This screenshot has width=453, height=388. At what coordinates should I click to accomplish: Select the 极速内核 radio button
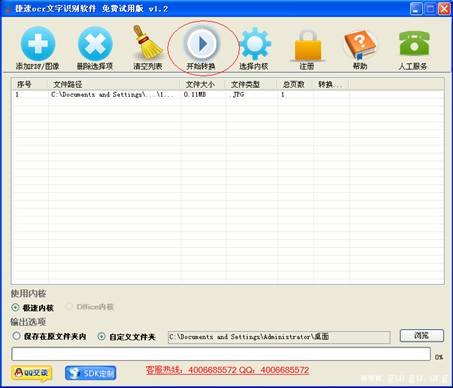(15, 307)
